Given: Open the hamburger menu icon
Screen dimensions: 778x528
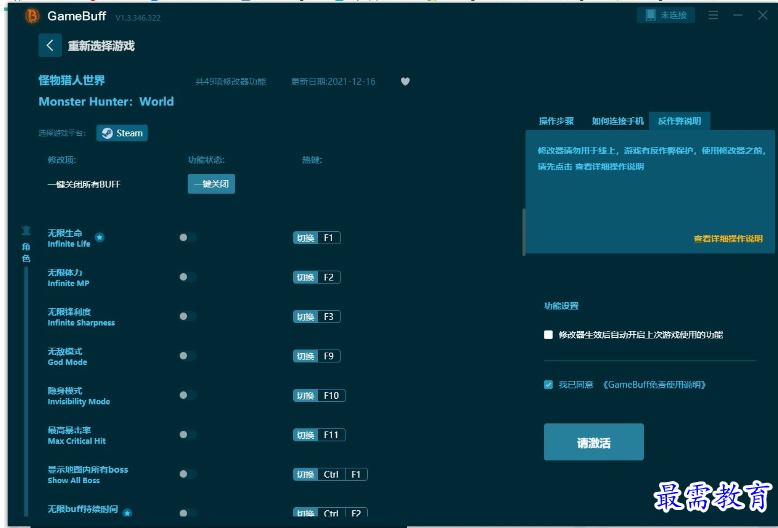Looking at the screenshot, I should click(x=713, y=15).
